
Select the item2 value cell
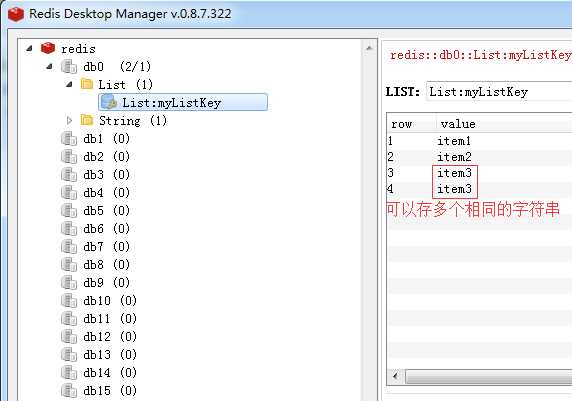point(454,157)
